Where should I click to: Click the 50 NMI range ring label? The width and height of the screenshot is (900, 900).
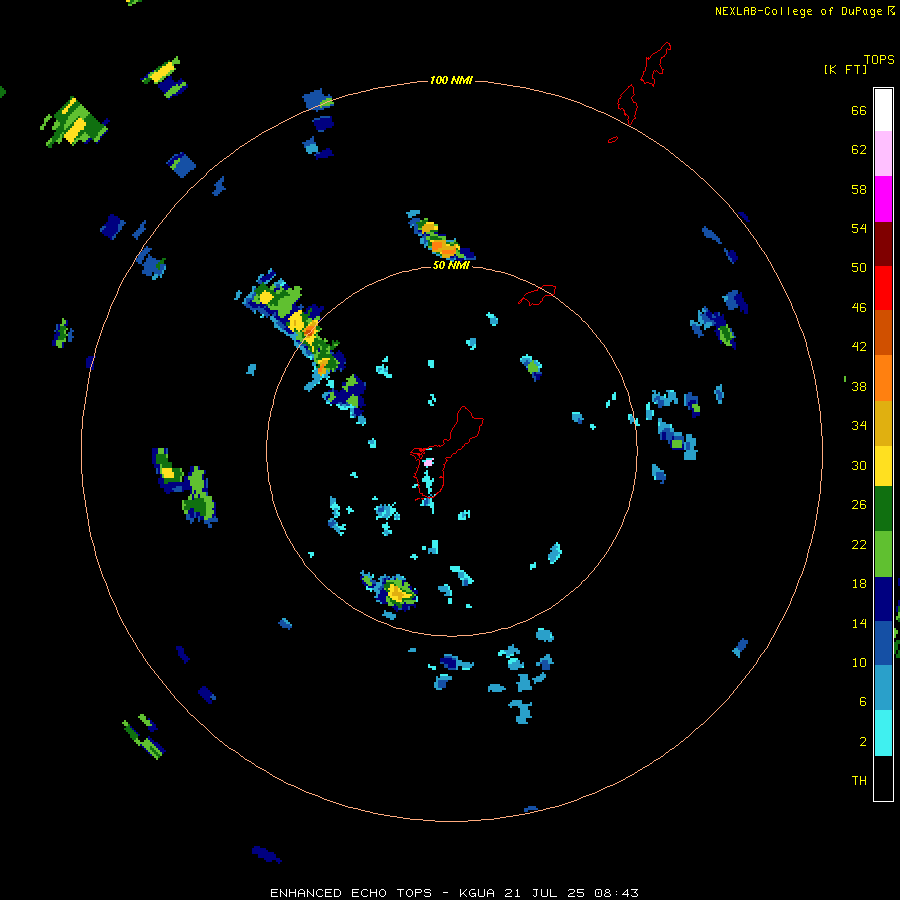[x=451, y=266]
